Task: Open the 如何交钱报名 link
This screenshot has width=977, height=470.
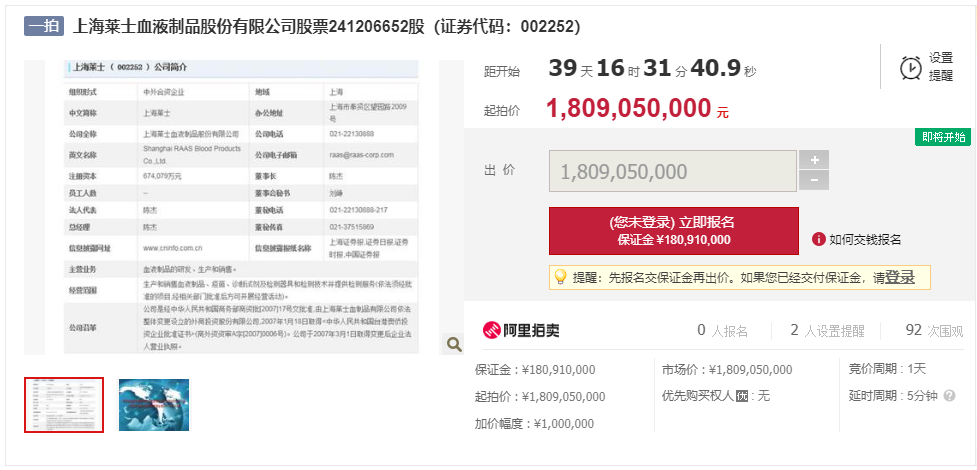Action: tap(865, 239)
